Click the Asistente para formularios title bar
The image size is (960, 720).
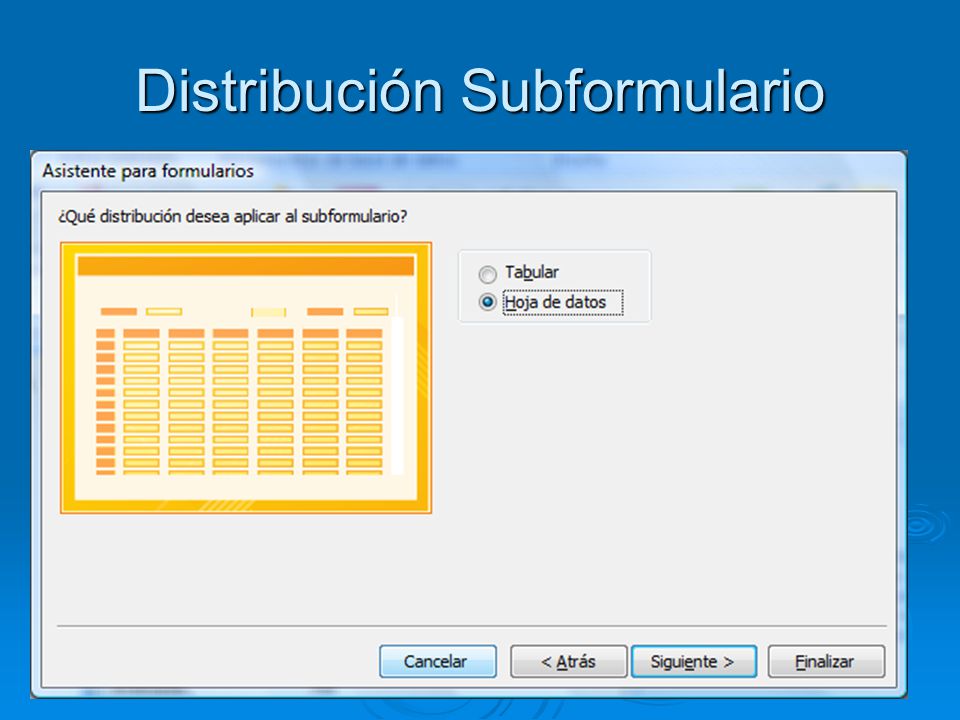(x=468, y=171)
